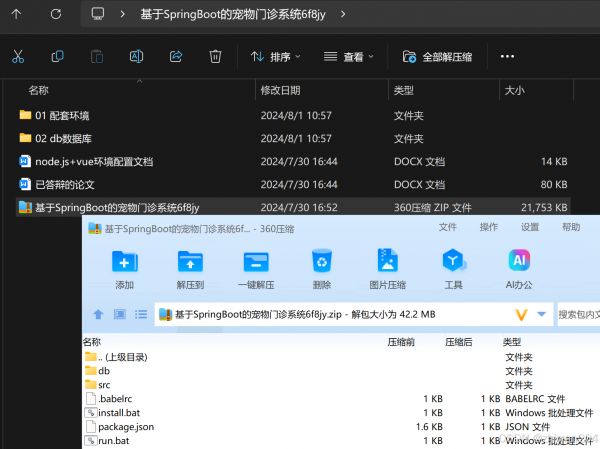Open the path bar dropdown arrow

tap(541, 315)
